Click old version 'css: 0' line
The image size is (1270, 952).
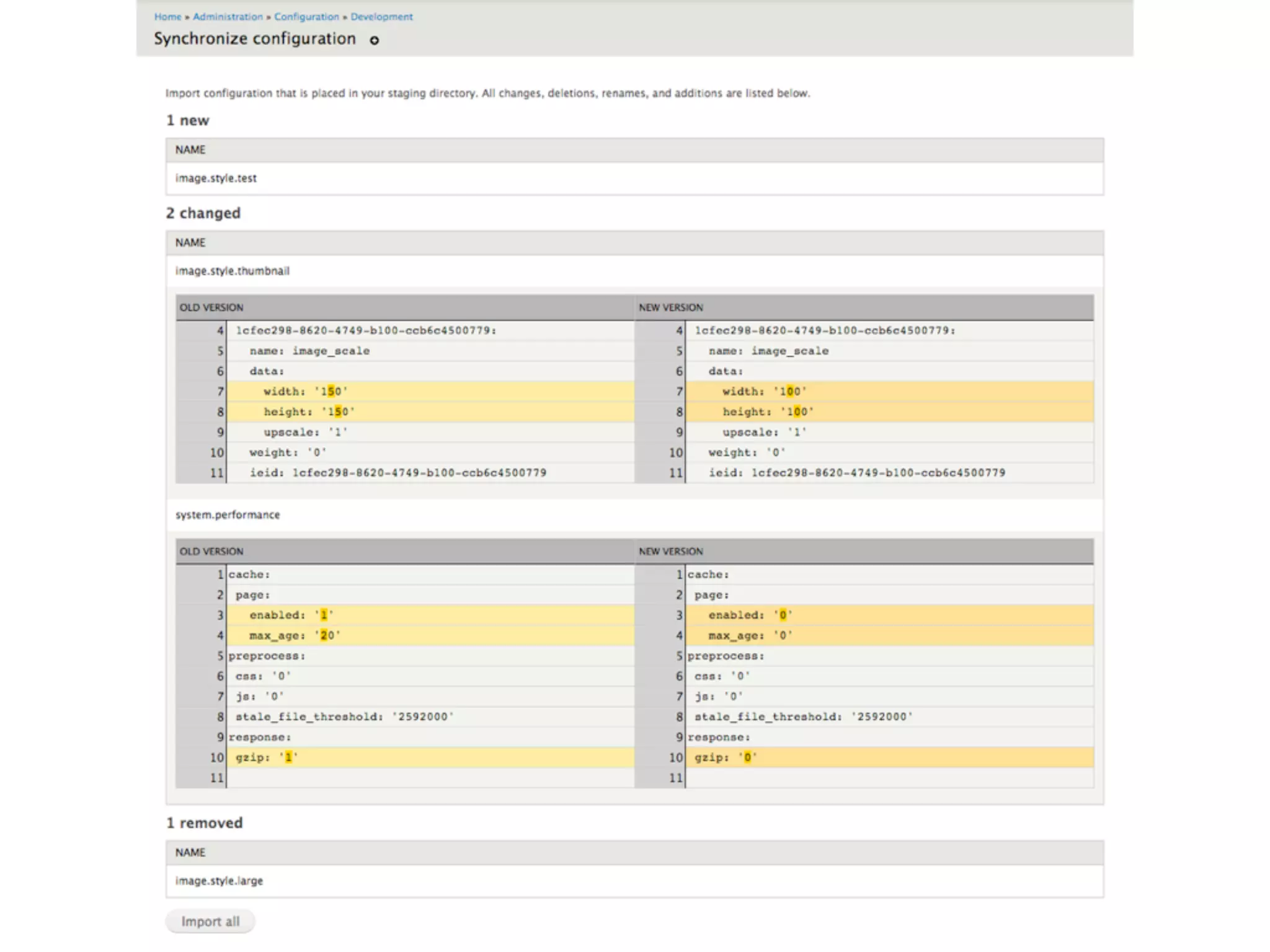tap(430, 676)
